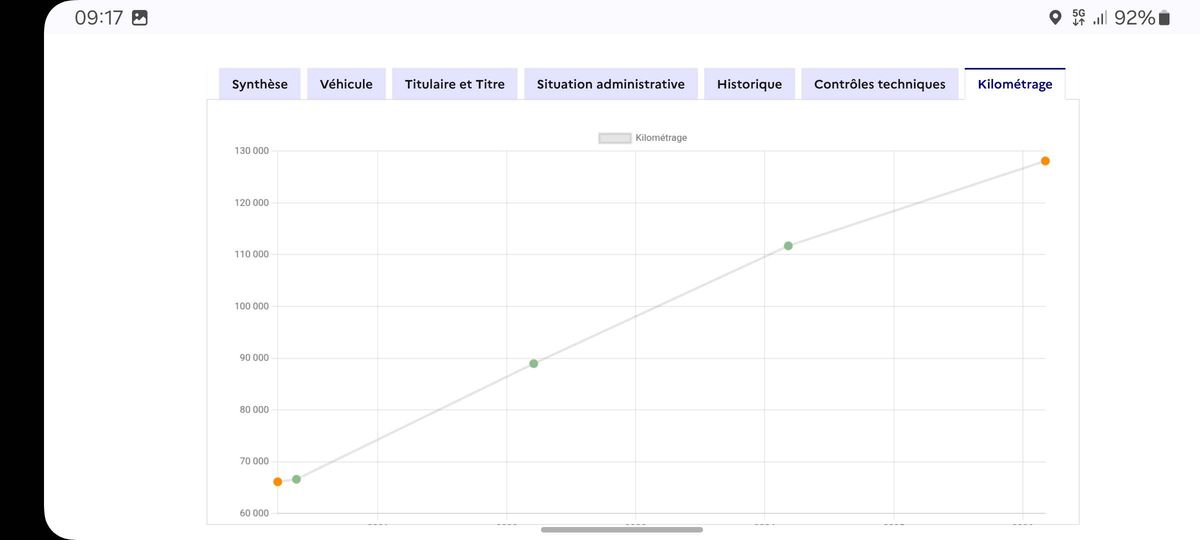Open the Contrôles techniques tab

tap(880, 84)
